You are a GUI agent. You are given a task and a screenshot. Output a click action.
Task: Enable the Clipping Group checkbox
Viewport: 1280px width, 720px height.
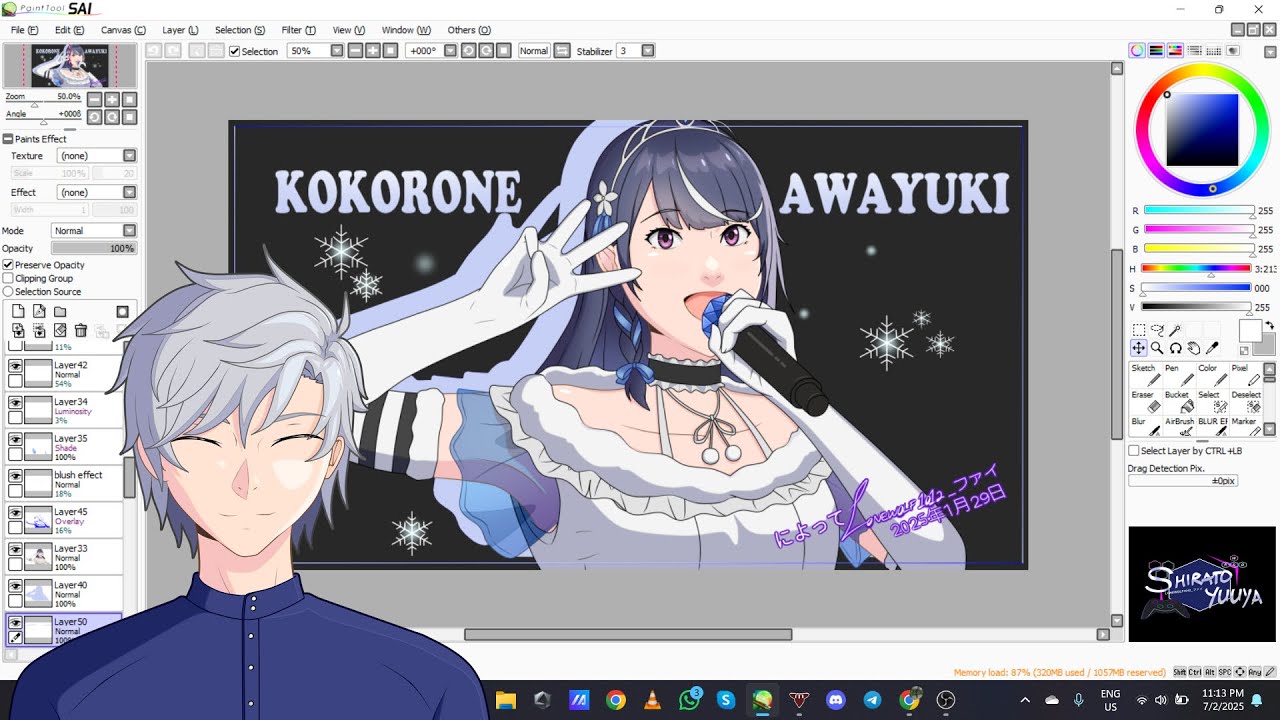(9, 278)
